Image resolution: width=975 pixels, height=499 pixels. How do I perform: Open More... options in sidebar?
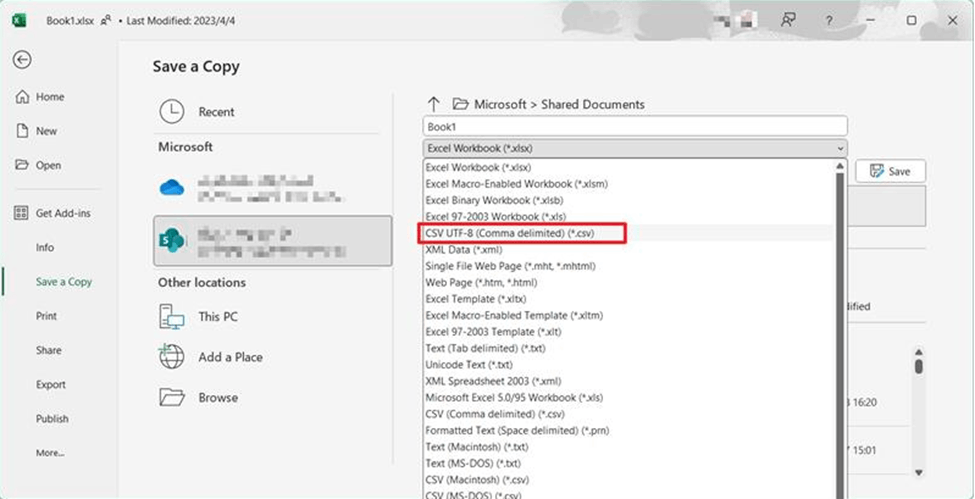tap(50, 453)
